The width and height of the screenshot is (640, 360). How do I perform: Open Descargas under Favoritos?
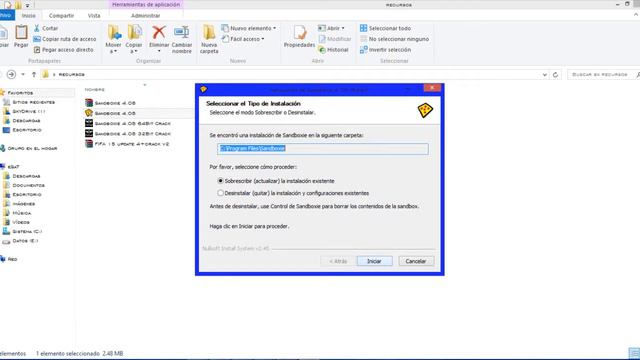coord(22,120)
